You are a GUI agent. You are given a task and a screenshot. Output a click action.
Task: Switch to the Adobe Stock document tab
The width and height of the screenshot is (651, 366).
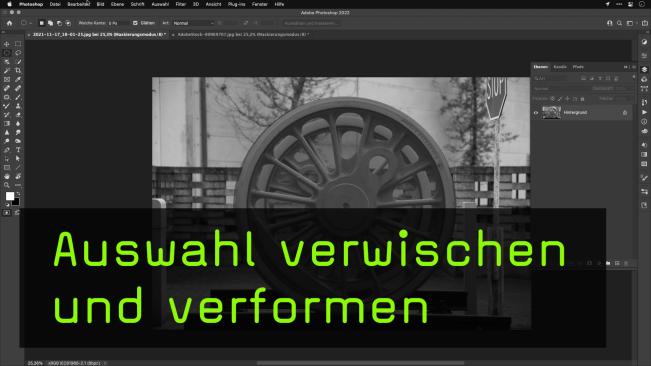tap(243, 34)
